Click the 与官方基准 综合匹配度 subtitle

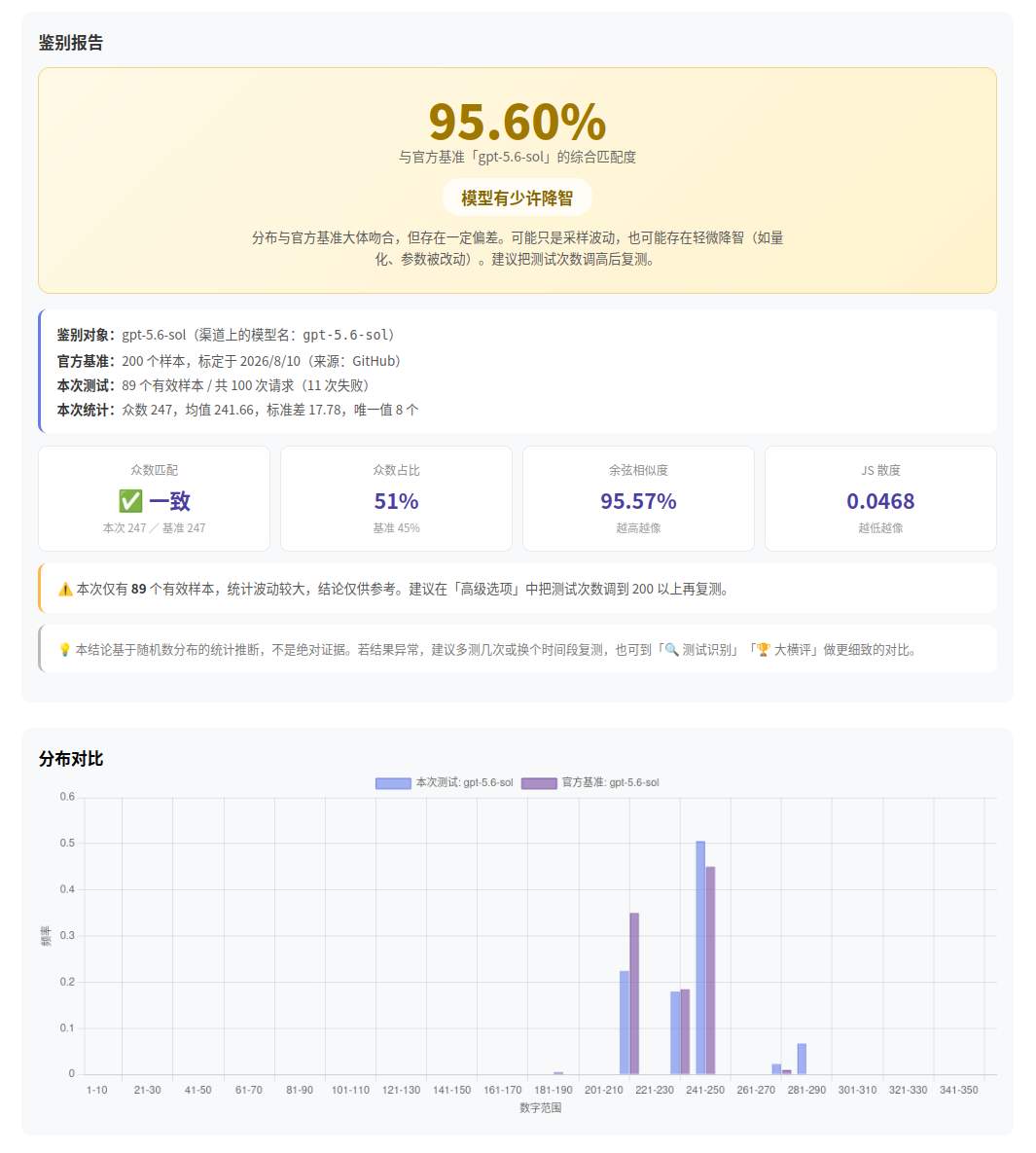click(517, 157)
